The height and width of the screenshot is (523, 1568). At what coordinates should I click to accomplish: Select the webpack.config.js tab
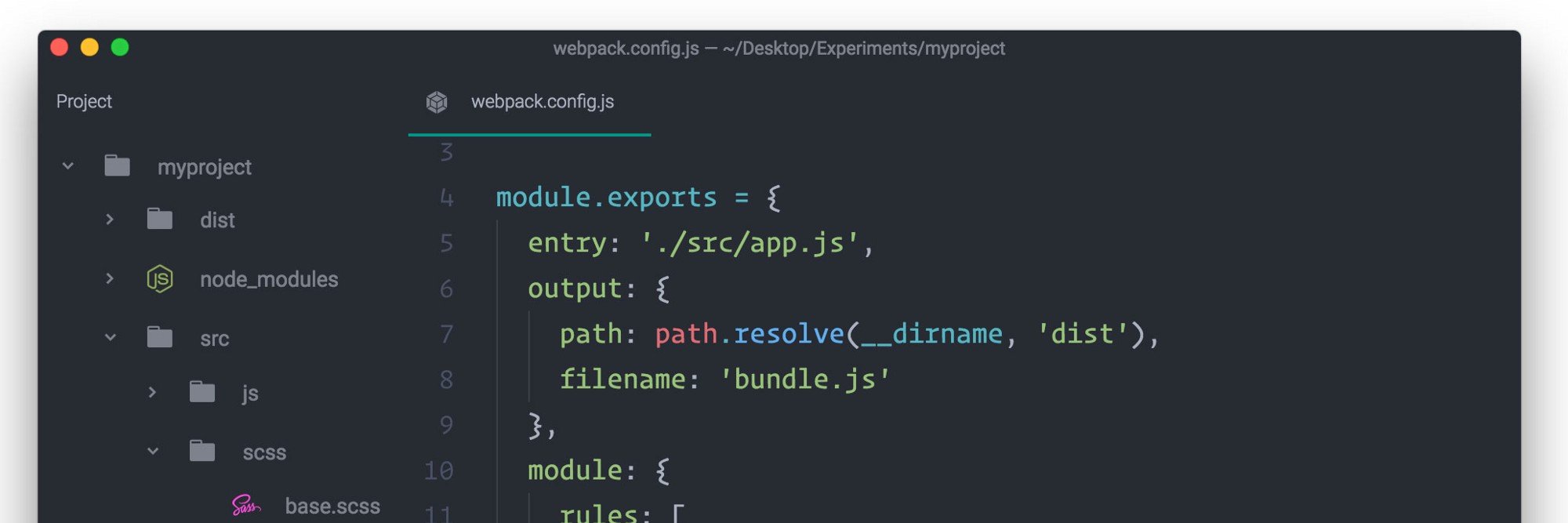529,102
